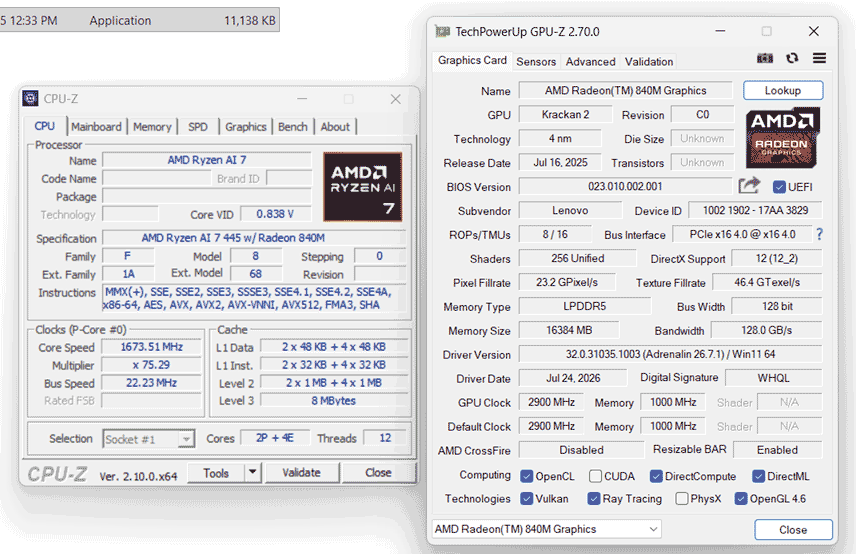The width and height of the screenshot is (856, 554).
Task: Open the Graphics tab in CPU-Z
Action: coord(246,127)
